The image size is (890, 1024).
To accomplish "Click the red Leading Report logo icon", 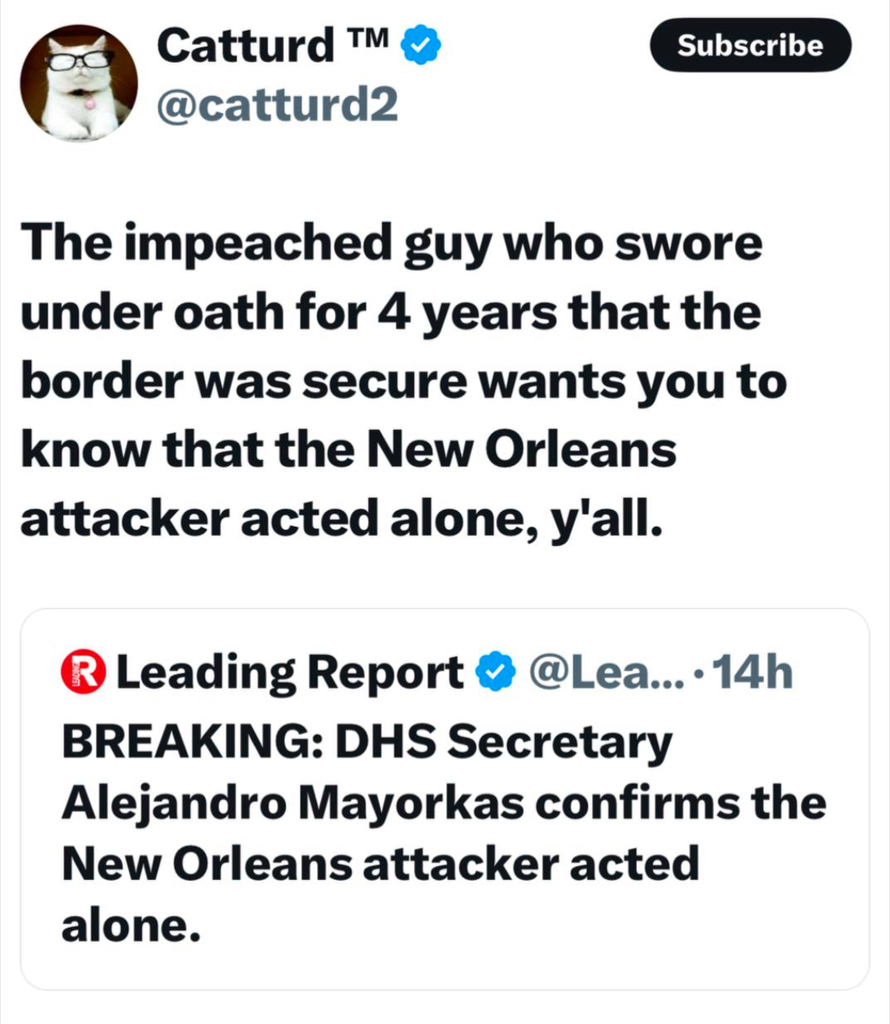I will click(x=84, y=672).
